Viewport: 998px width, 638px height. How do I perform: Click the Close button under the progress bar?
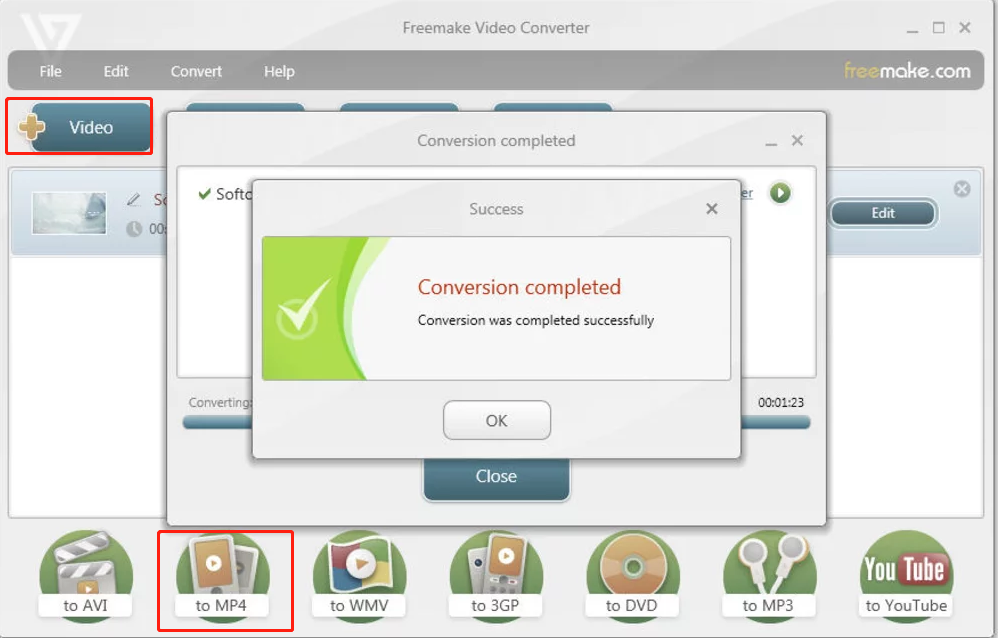coord(496,478)
